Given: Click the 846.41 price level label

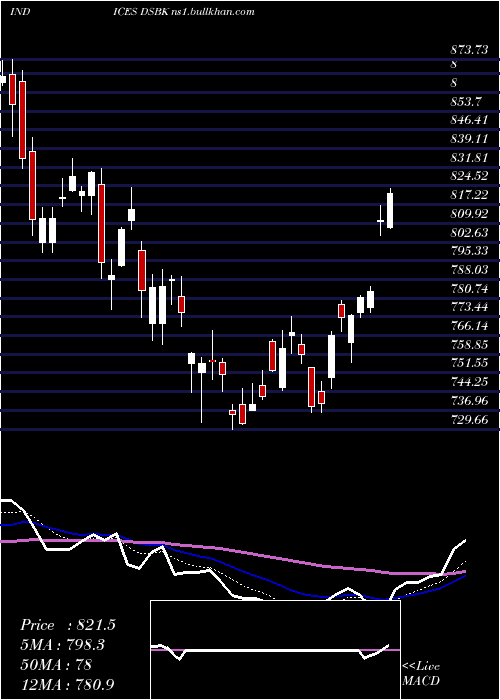Looking at the screenshot, I should (469, 120).
